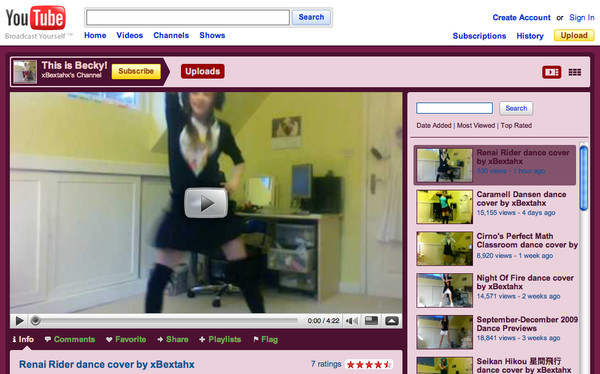Click Create Account link

pos(521,18)
